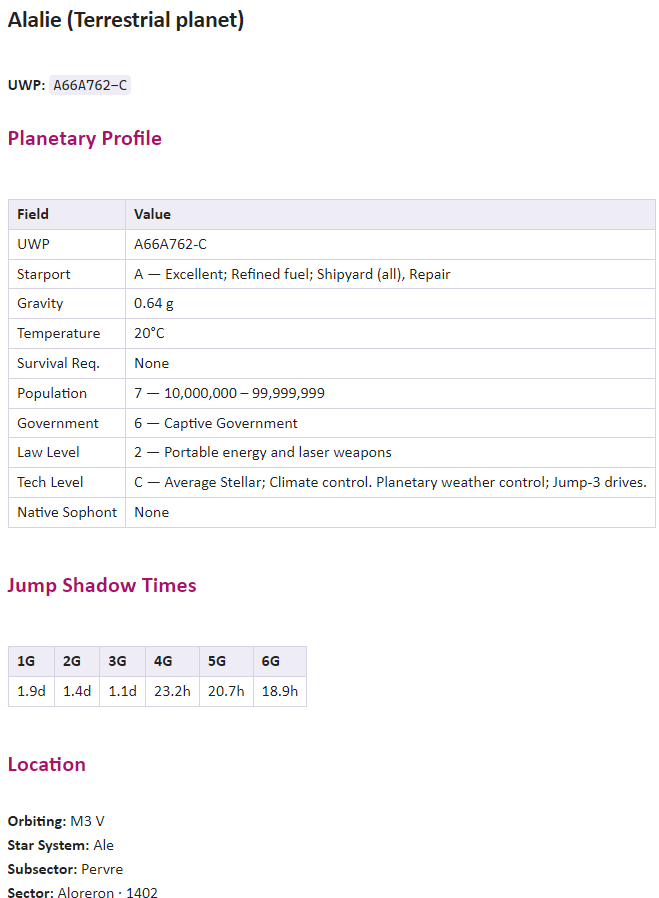Click the Population range value cell
The height and width of the screenshot is (898, 659).
click(390, 393)
